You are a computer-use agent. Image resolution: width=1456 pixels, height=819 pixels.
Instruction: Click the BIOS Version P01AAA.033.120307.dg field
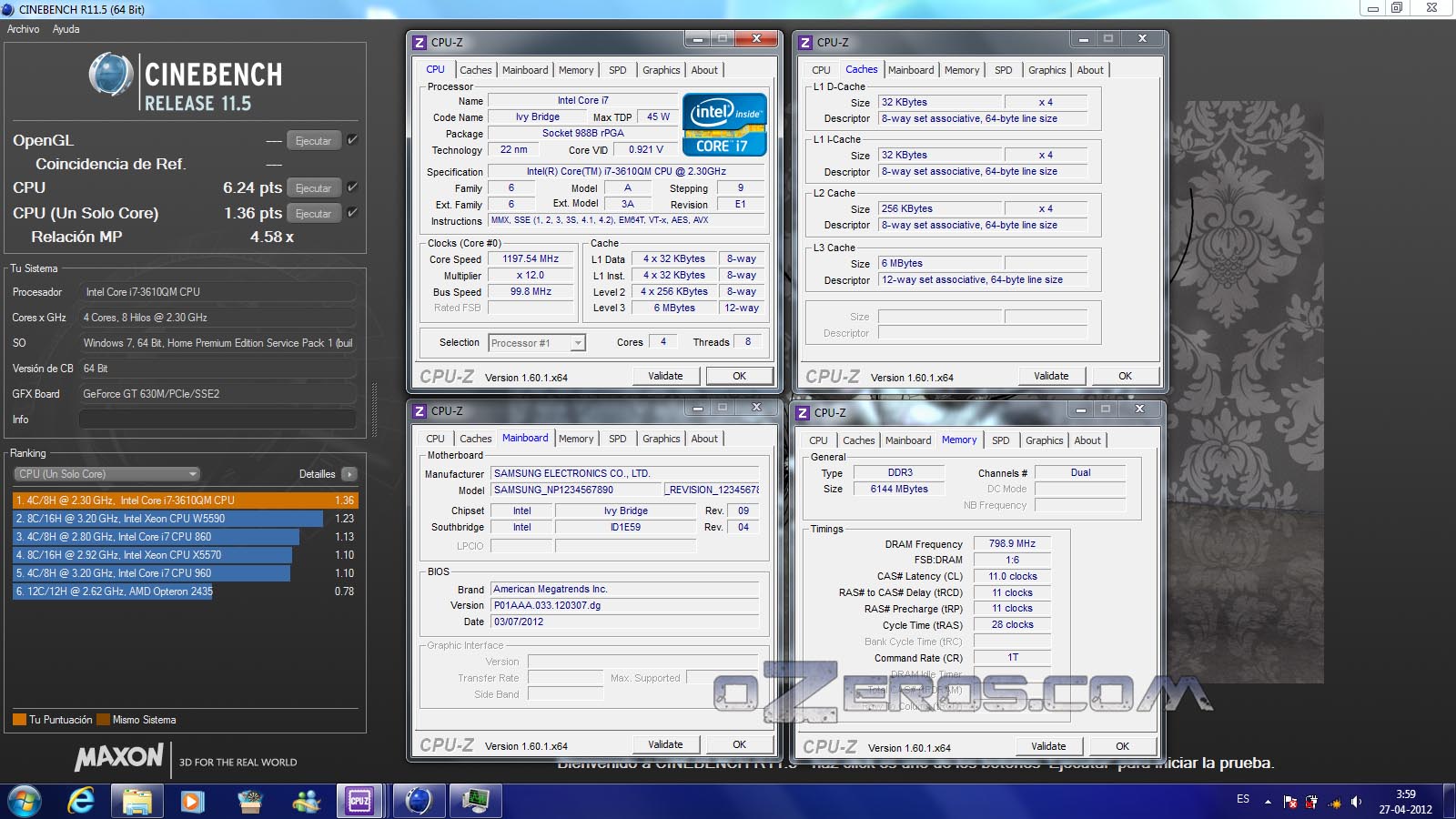[x=624, y=605]
